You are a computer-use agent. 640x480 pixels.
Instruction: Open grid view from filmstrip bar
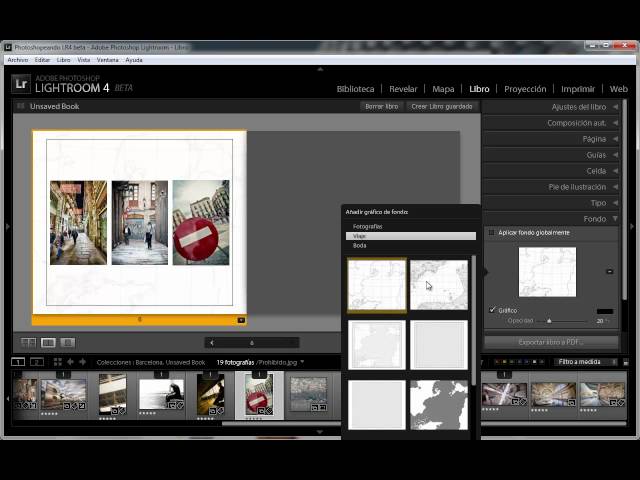tap(58, 362)
